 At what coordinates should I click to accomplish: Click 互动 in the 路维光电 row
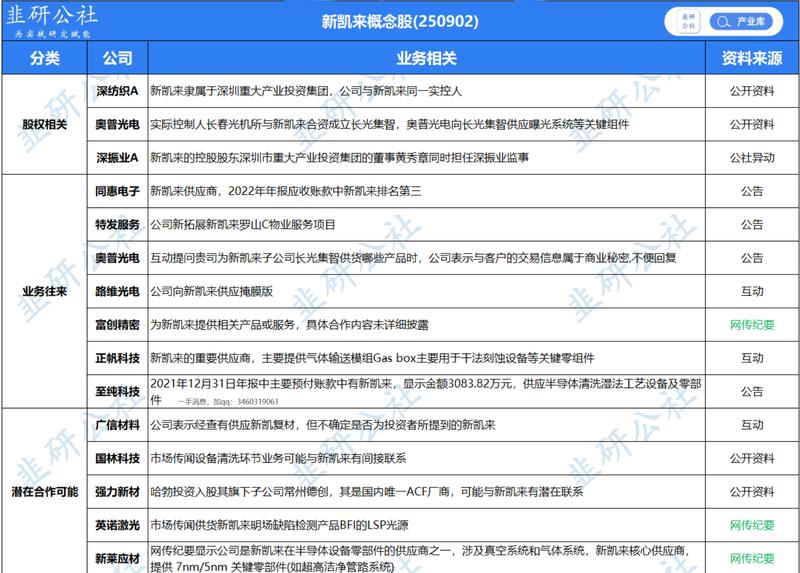click(x=752, y=291)
